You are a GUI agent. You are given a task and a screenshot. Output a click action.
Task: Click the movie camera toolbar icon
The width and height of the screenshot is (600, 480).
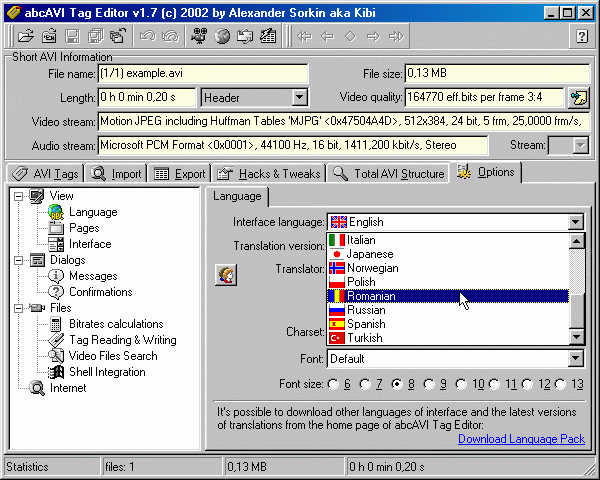[199, 36]
